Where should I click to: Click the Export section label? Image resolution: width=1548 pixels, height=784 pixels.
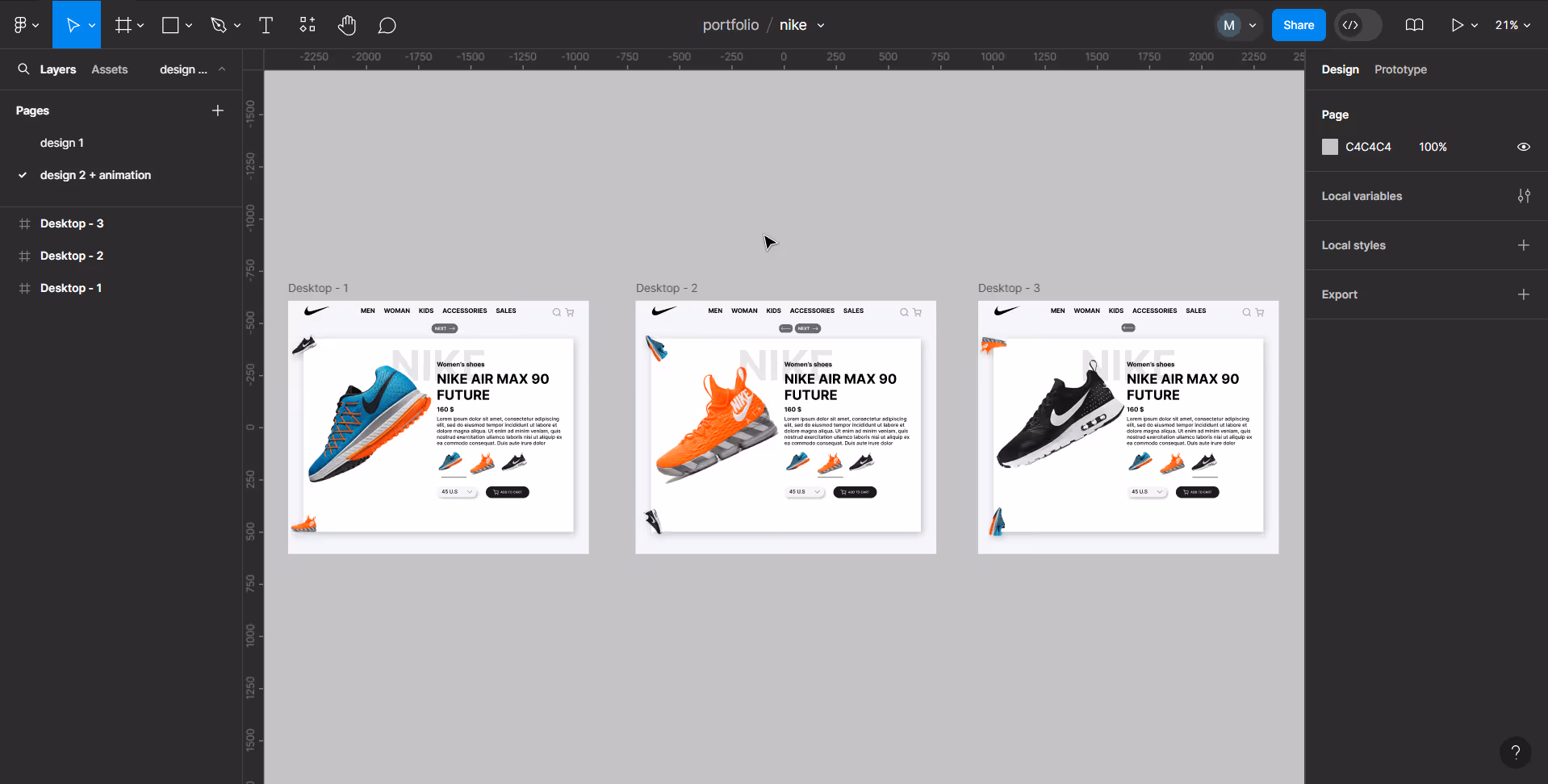[x=1339, y=294]
